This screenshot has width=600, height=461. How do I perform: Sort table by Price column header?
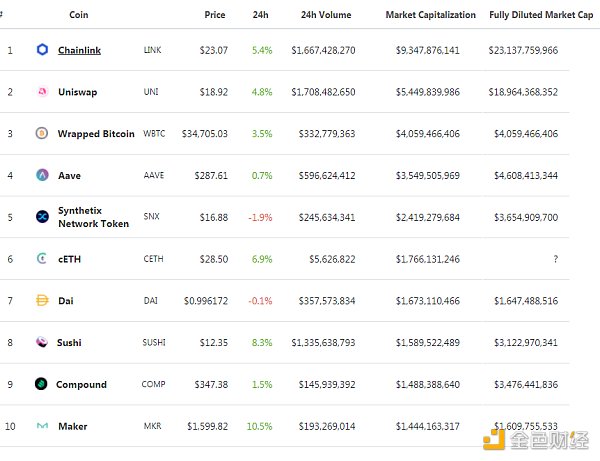point(214,15)
